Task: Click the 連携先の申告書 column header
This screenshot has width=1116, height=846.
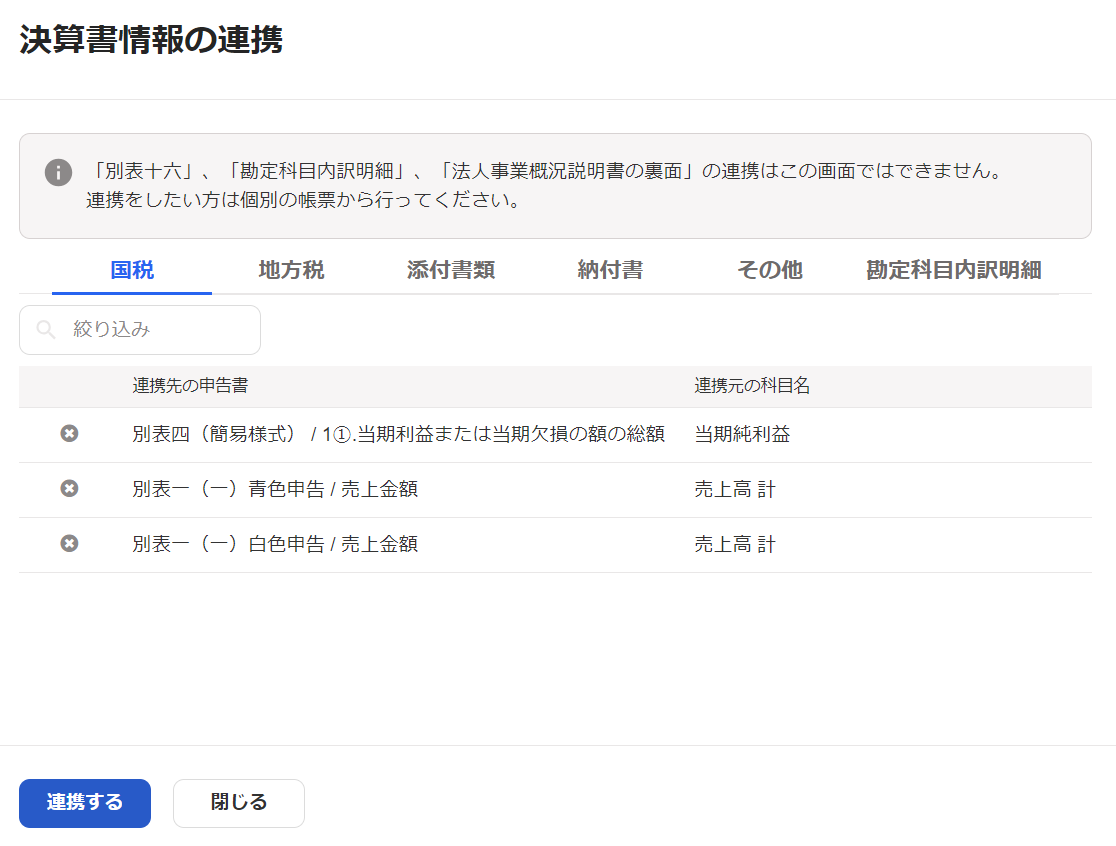Action: (190, 386)
